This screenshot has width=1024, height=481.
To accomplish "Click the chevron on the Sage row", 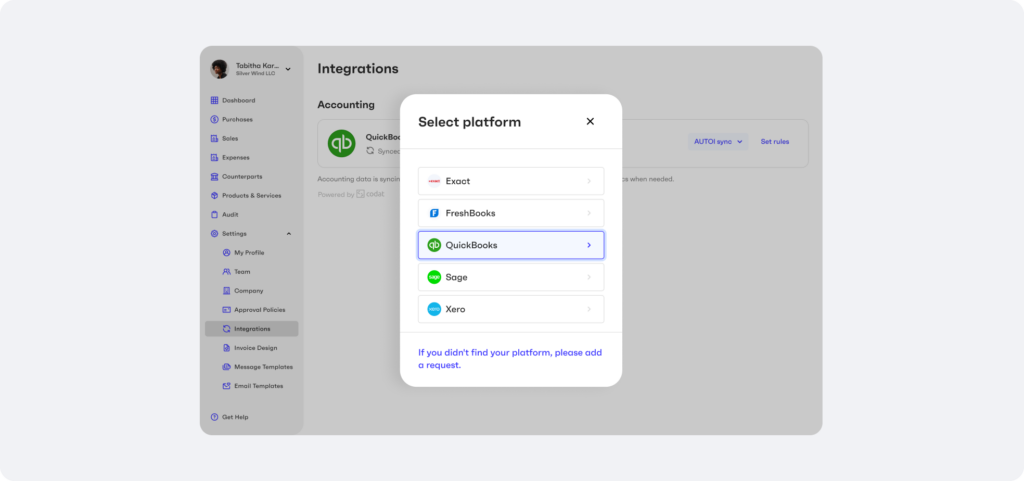I will click(588, 277).
